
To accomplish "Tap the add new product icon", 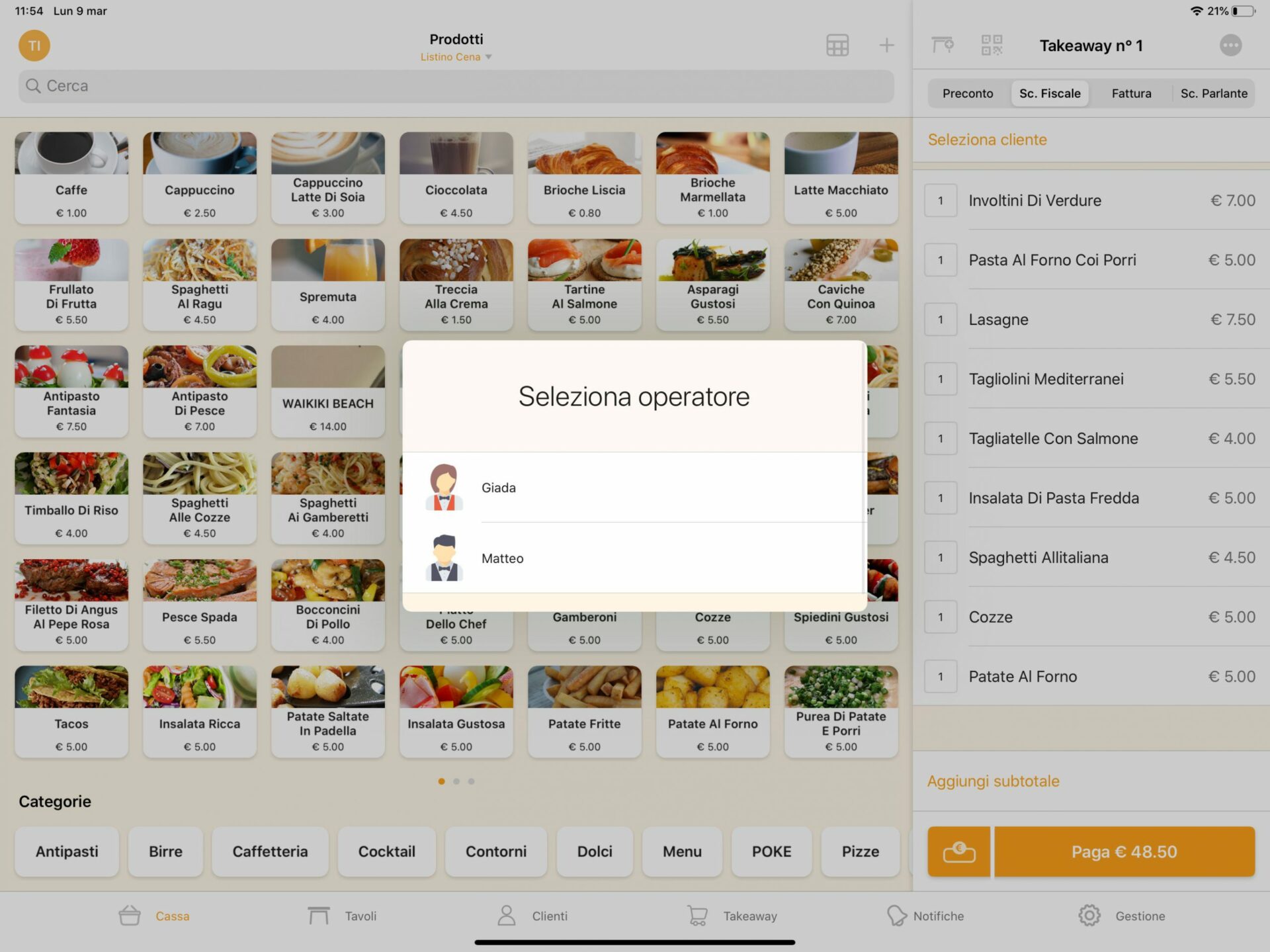I will [x=886, y=44].
